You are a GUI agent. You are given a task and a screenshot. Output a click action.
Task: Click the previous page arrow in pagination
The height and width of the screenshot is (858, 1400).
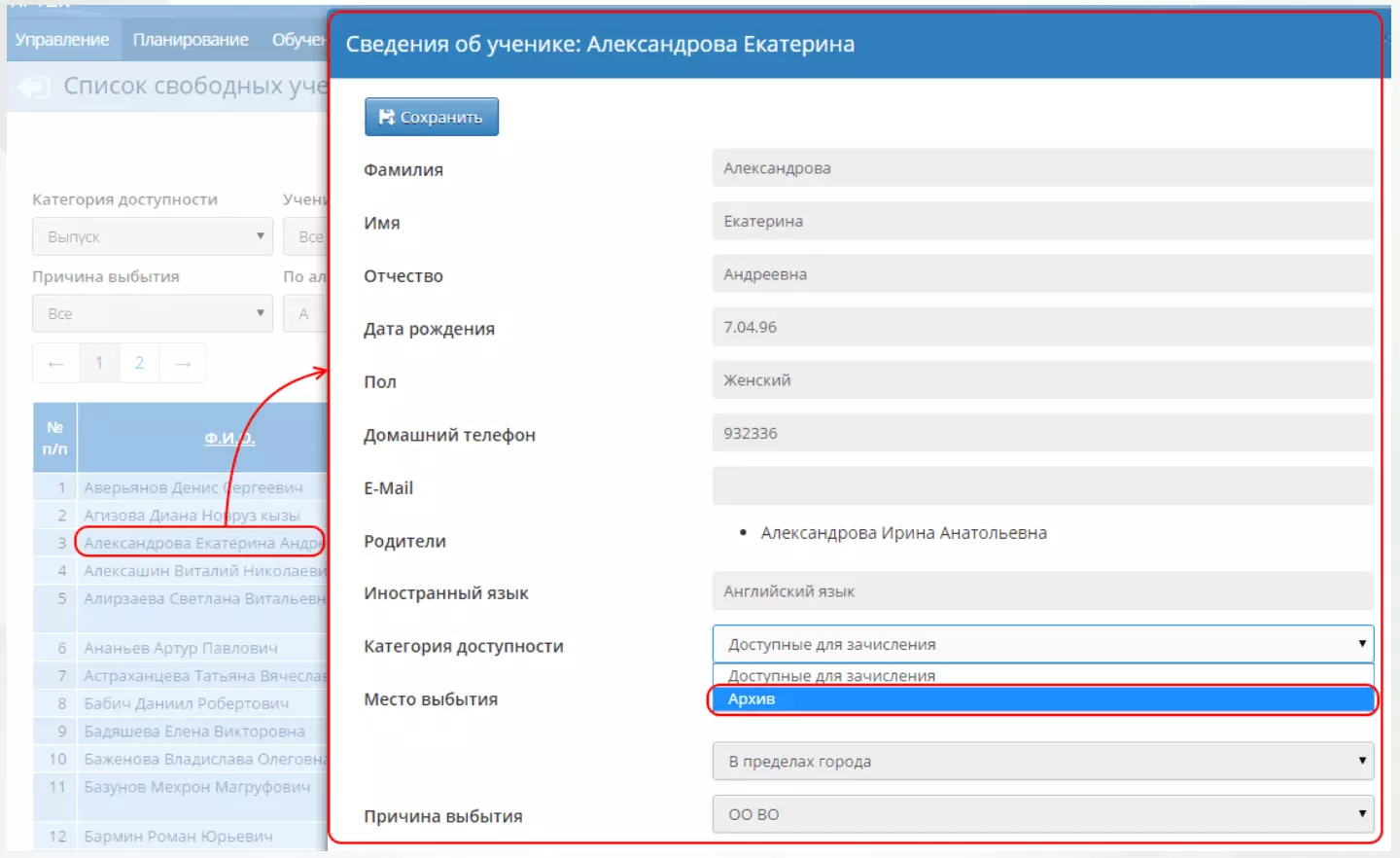pyautogui.click(x=55, y=363)
